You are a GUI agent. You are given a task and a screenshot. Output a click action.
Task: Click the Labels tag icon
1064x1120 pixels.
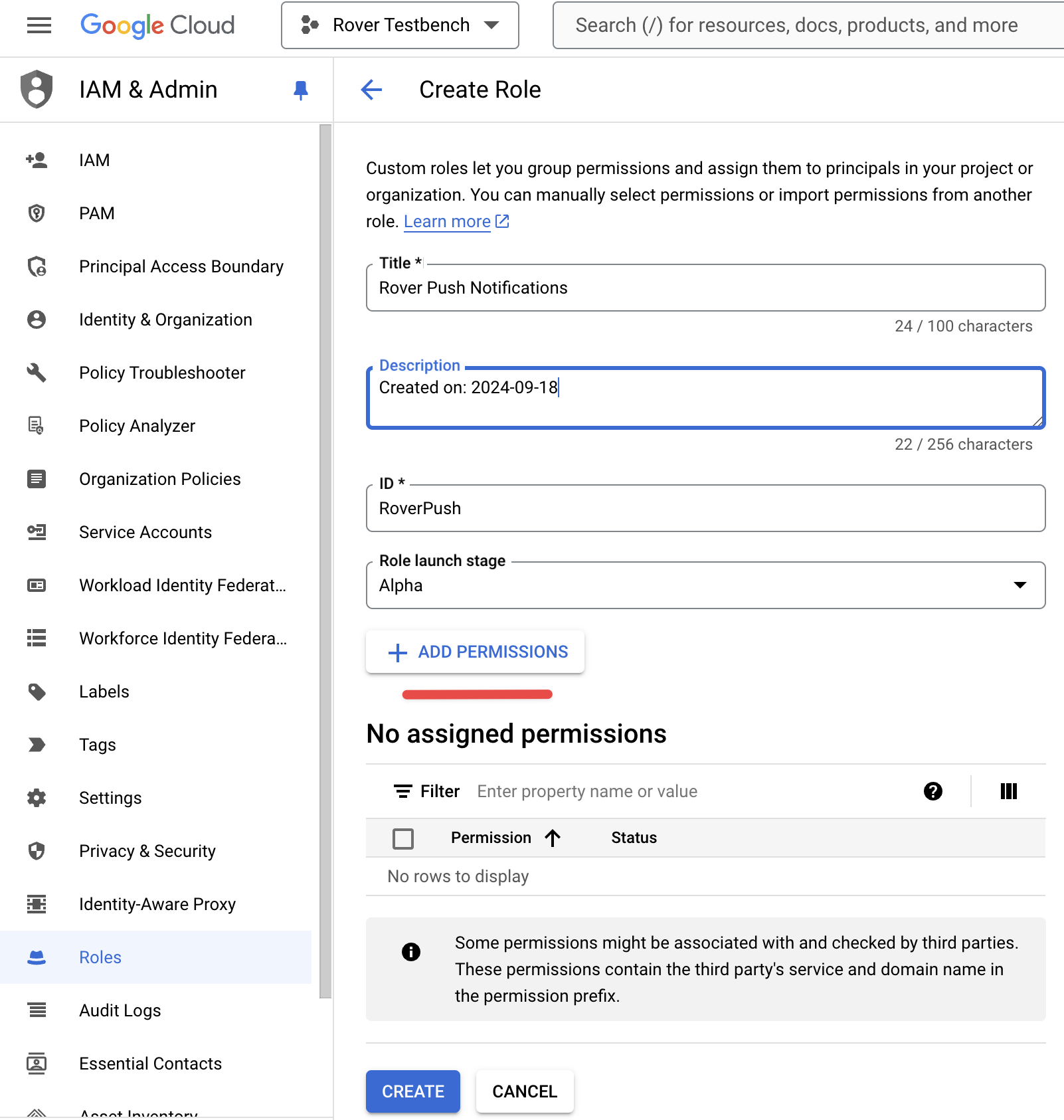click(x=37, y=692)
